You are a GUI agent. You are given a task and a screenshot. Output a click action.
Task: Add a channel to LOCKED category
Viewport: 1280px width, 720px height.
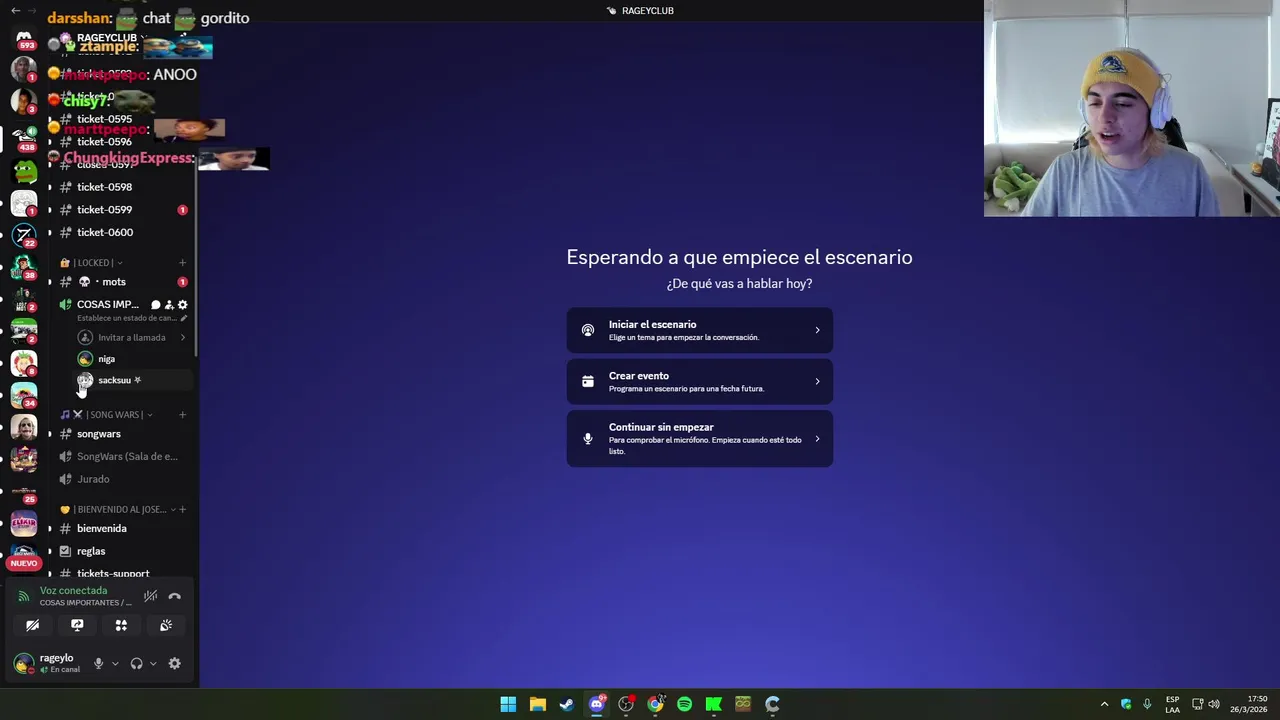tap(182, 263)
